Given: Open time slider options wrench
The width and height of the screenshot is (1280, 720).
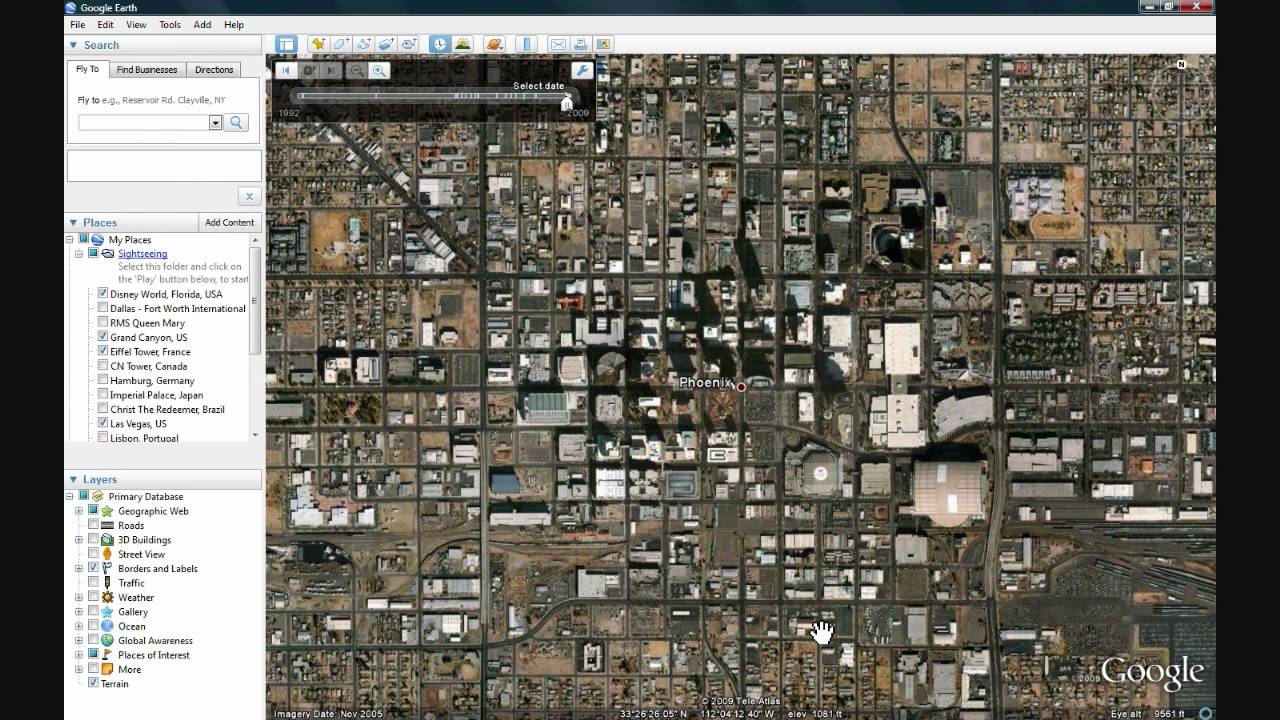Looking at the screenshot, I should [x=581, y=70].
